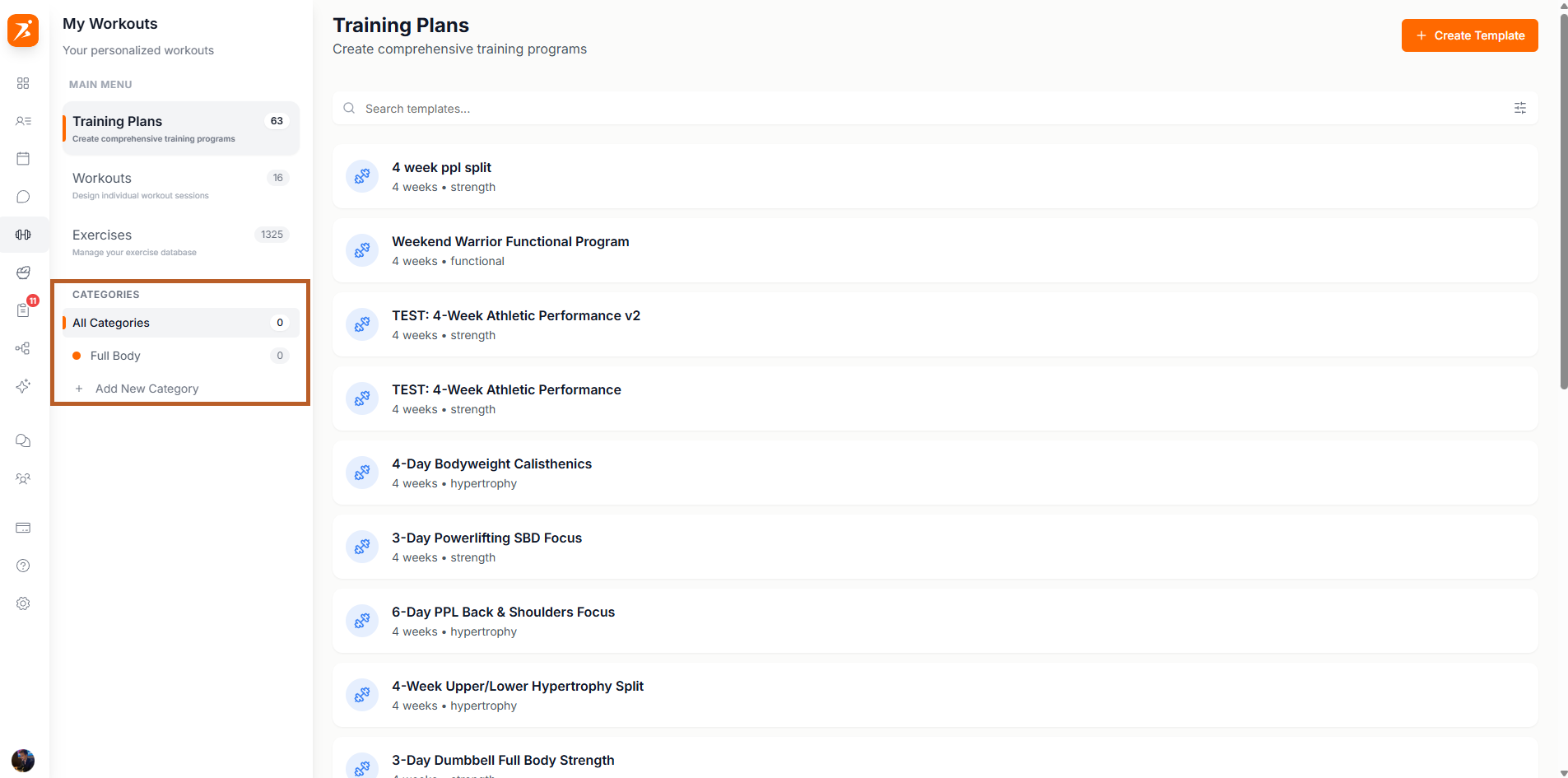The image size is (1568, 778).
Task: Open the workflow nodes icon
Action: [x=23, y=348]
